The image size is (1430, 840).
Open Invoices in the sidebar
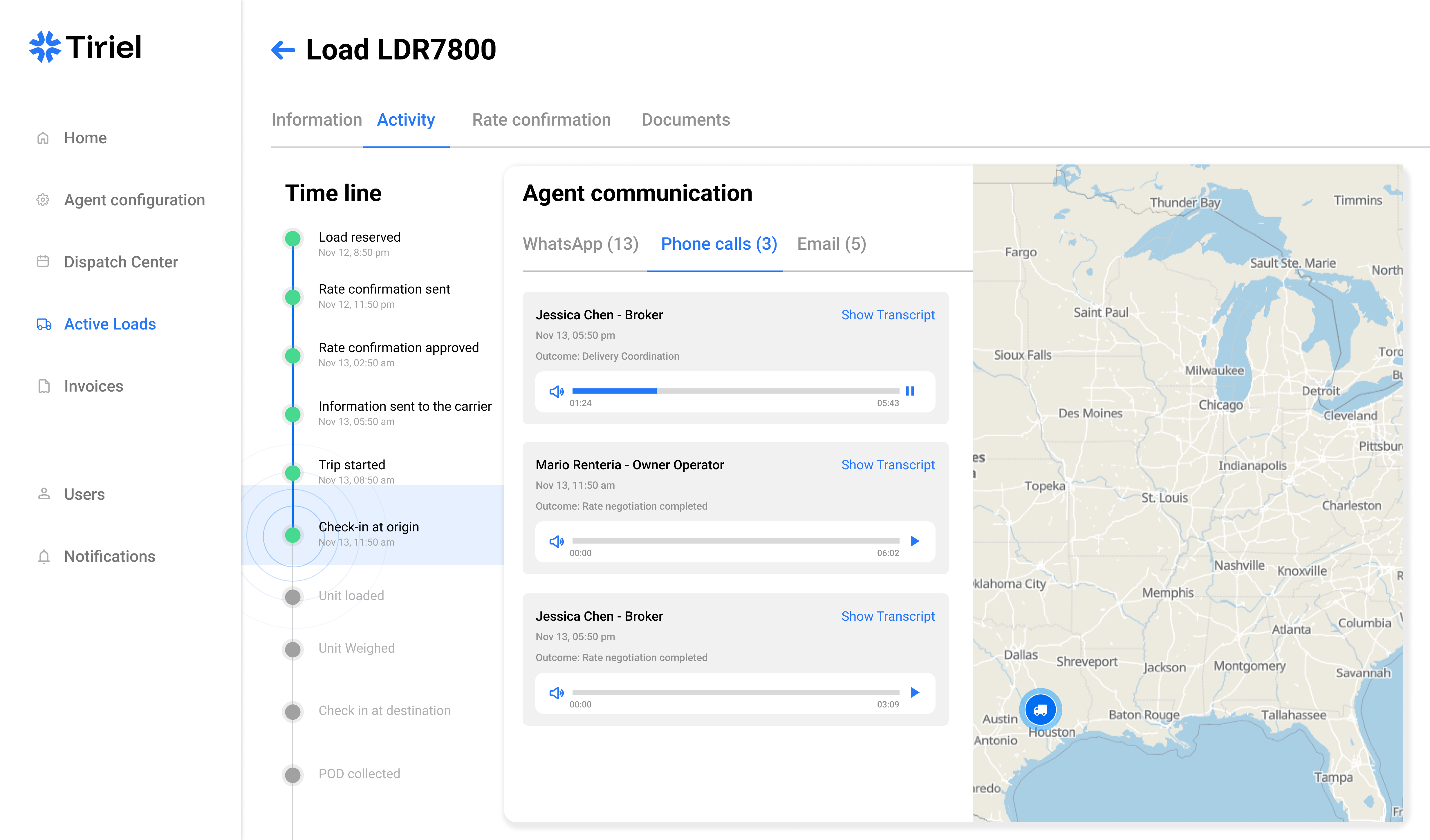click(x=93, y=386)
